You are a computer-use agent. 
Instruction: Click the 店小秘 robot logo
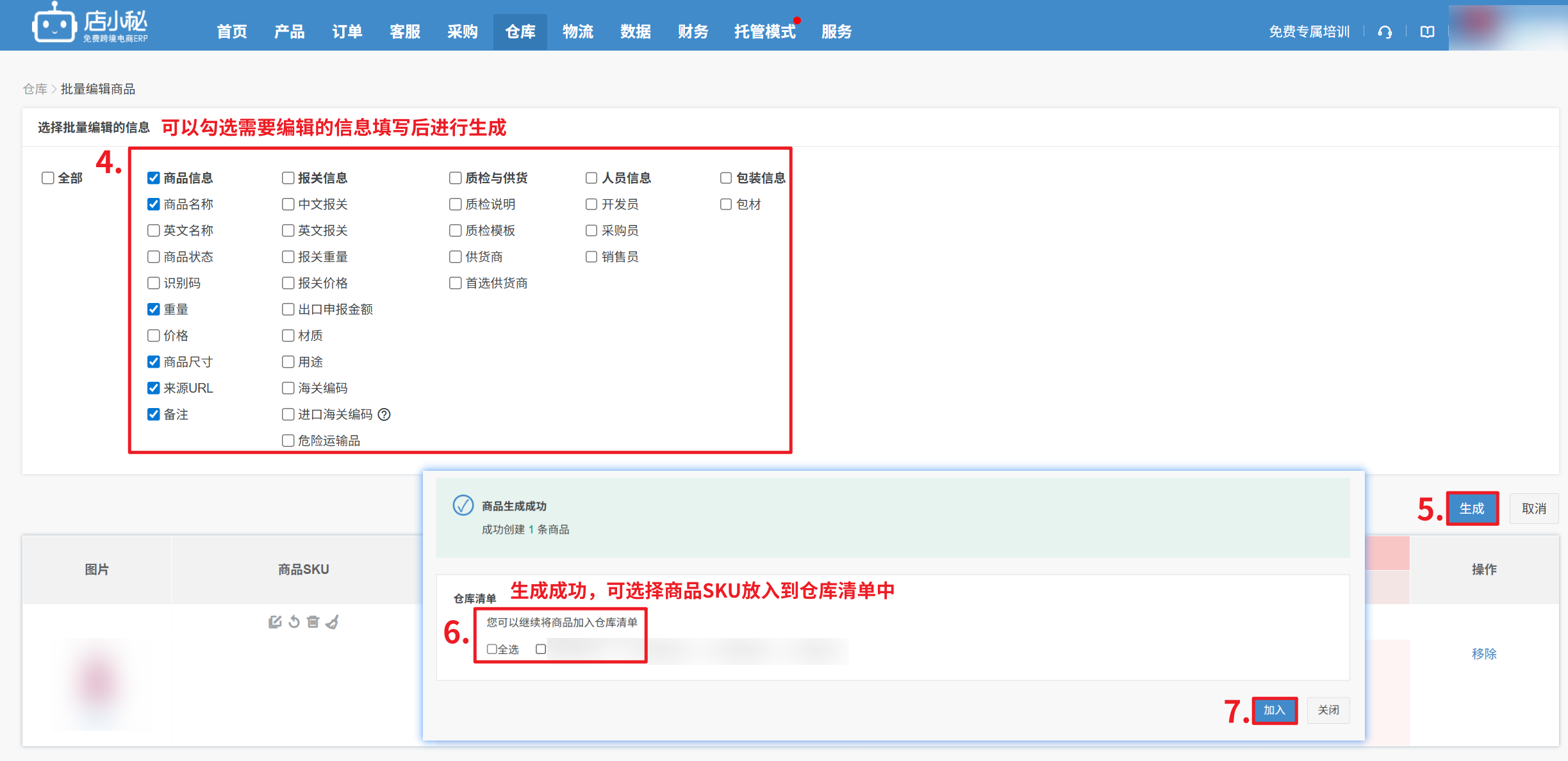[x=54, y=24]
